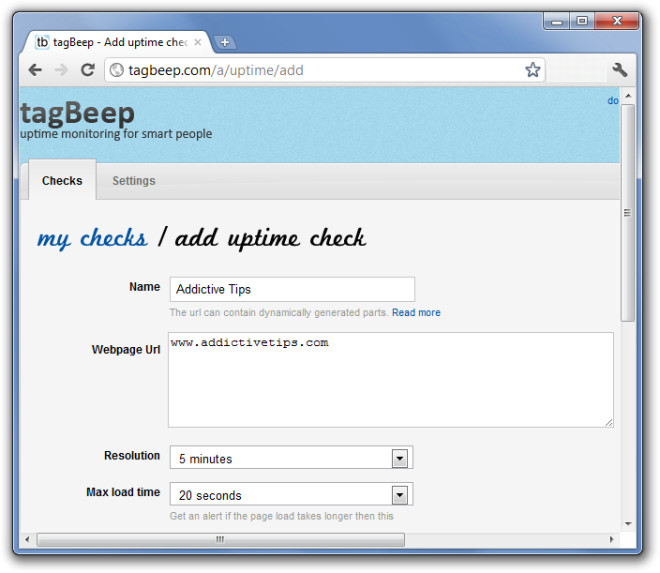Click the vertical scrollbar up arrow
Image resolution: width=660 pixels, height=573 pixels.
point(628,96)
